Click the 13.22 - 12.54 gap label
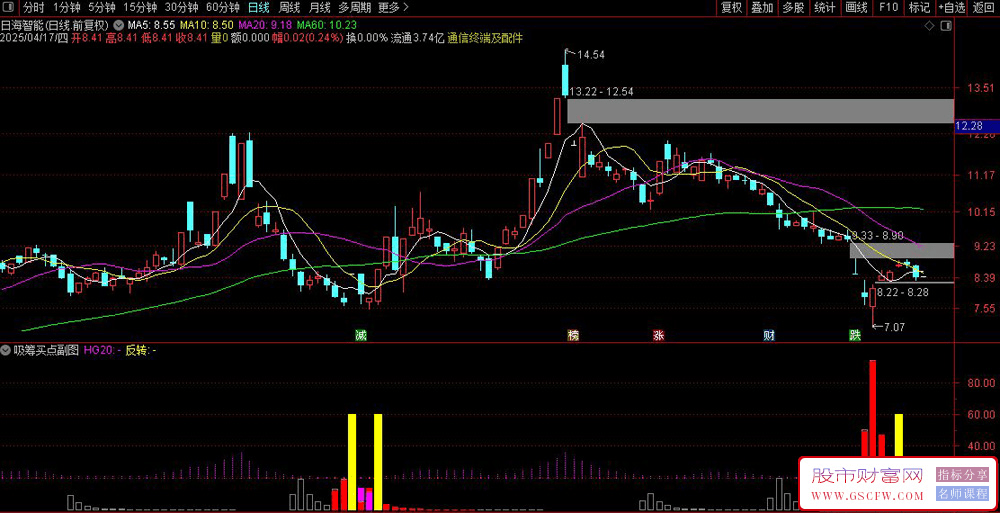This screenshot has height=513, width=1000. (x=601, y=92)
